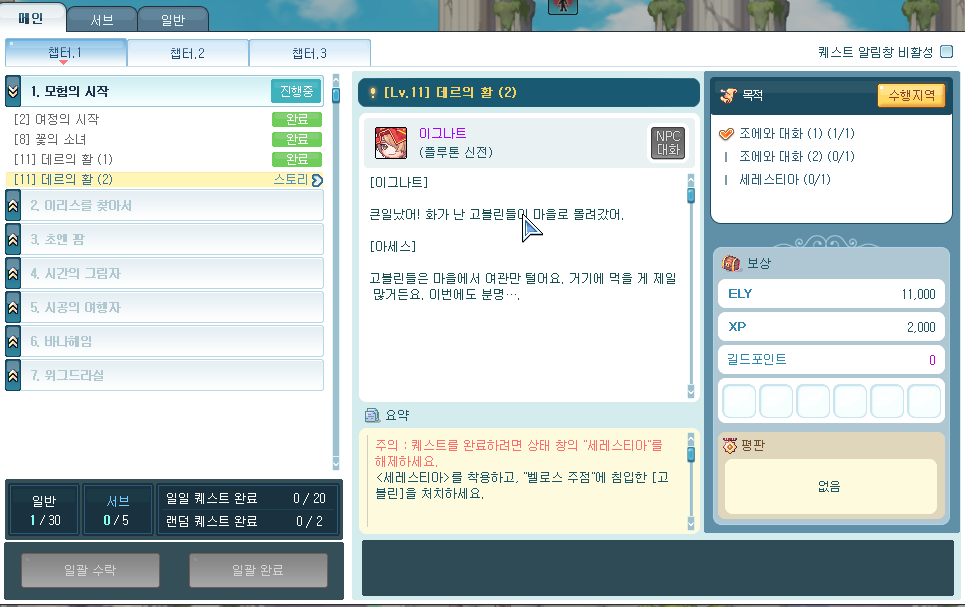The image size is (965, 607).
Task: Switch to the 서브 tab
Action: tap(101, 19)
